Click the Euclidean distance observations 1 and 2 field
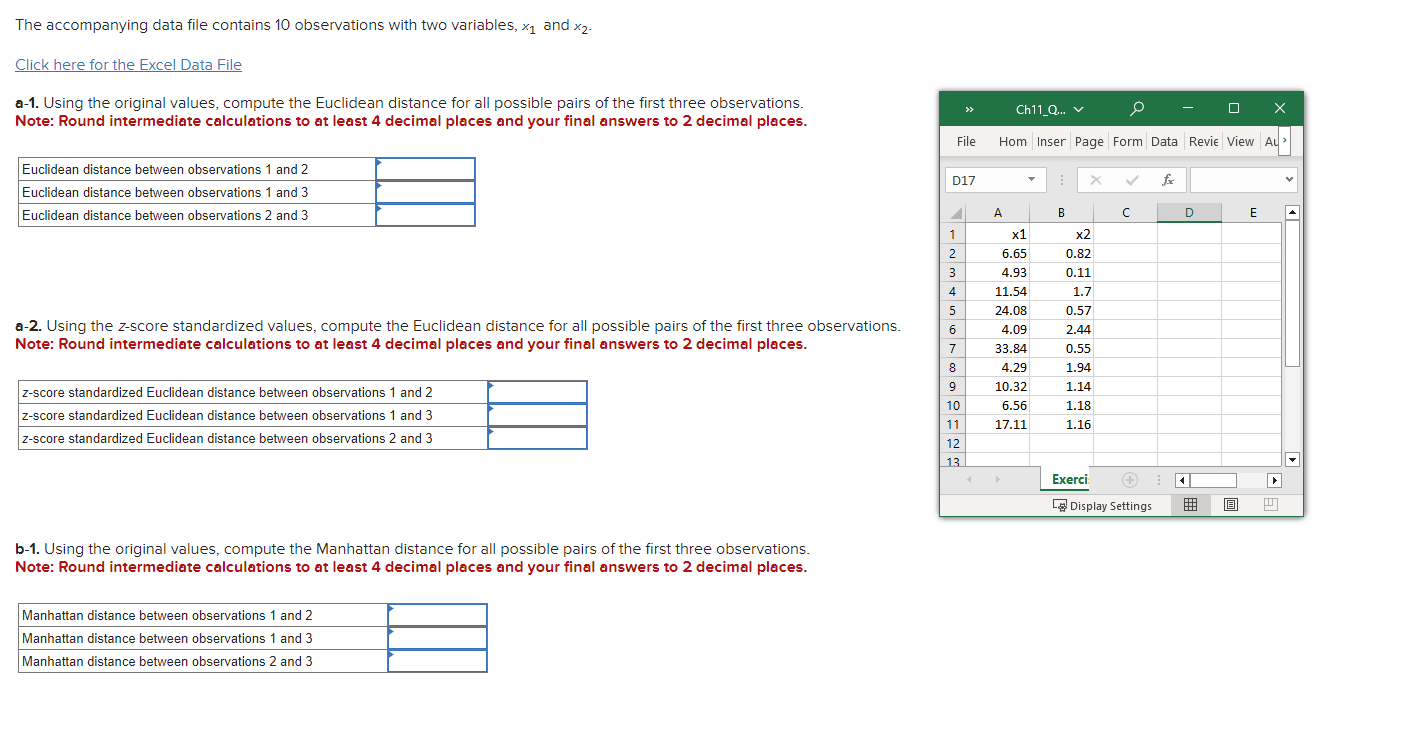 [x=424, y=168]
